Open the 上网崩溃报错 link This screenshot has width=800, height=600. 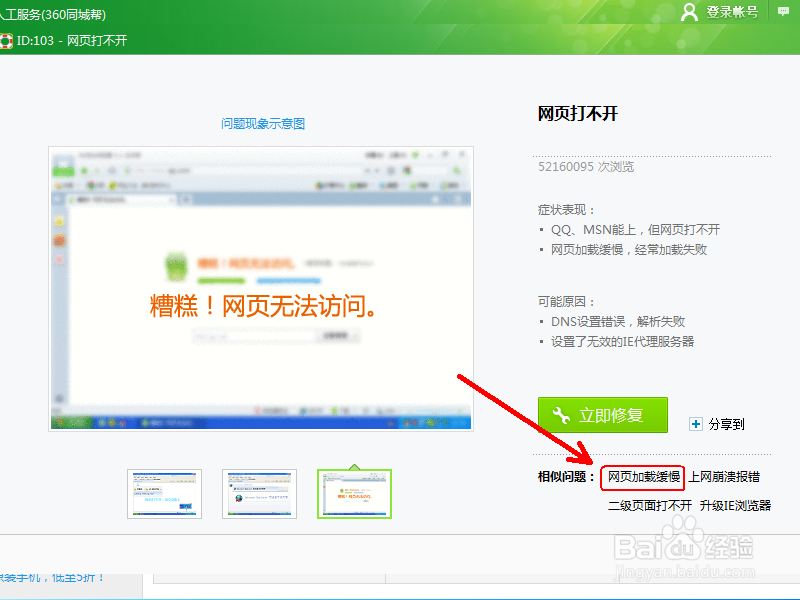tap(724, 477)
